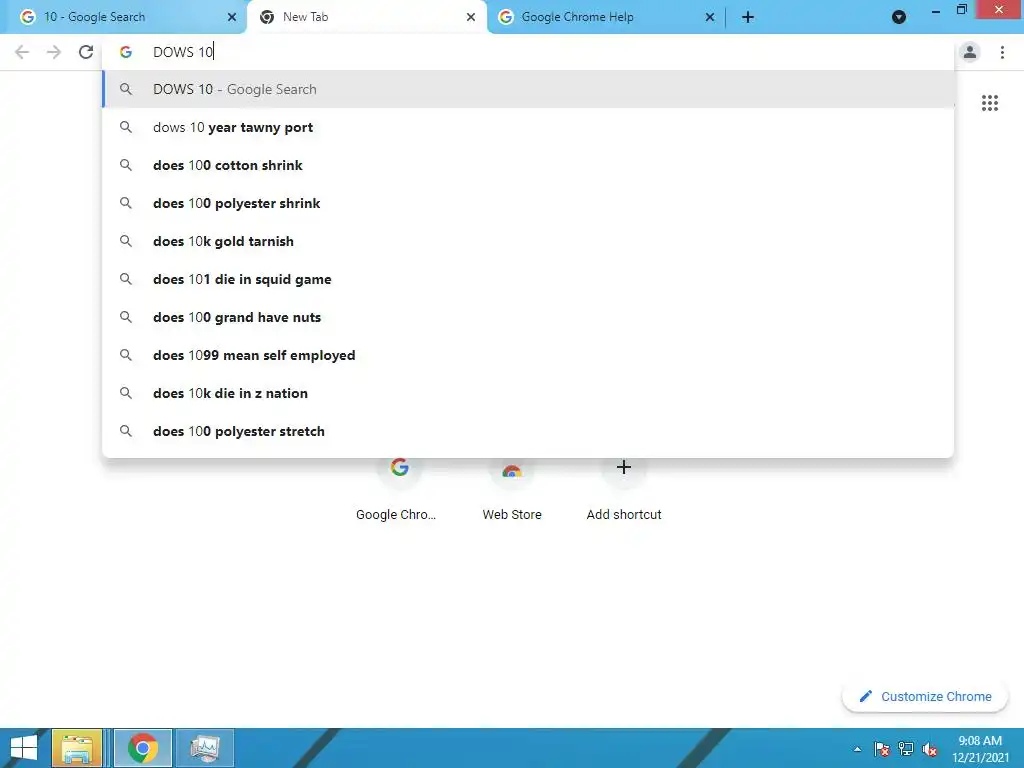1024x768 pixels.
Task: Click the network tray icon
Action: coord(906,749)
